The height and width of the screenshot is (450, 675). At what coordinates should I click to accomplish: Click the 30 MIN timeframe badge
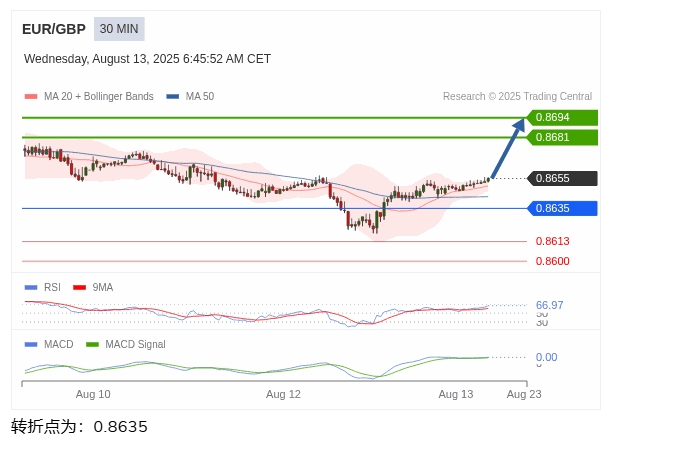[x=121, y=29]
